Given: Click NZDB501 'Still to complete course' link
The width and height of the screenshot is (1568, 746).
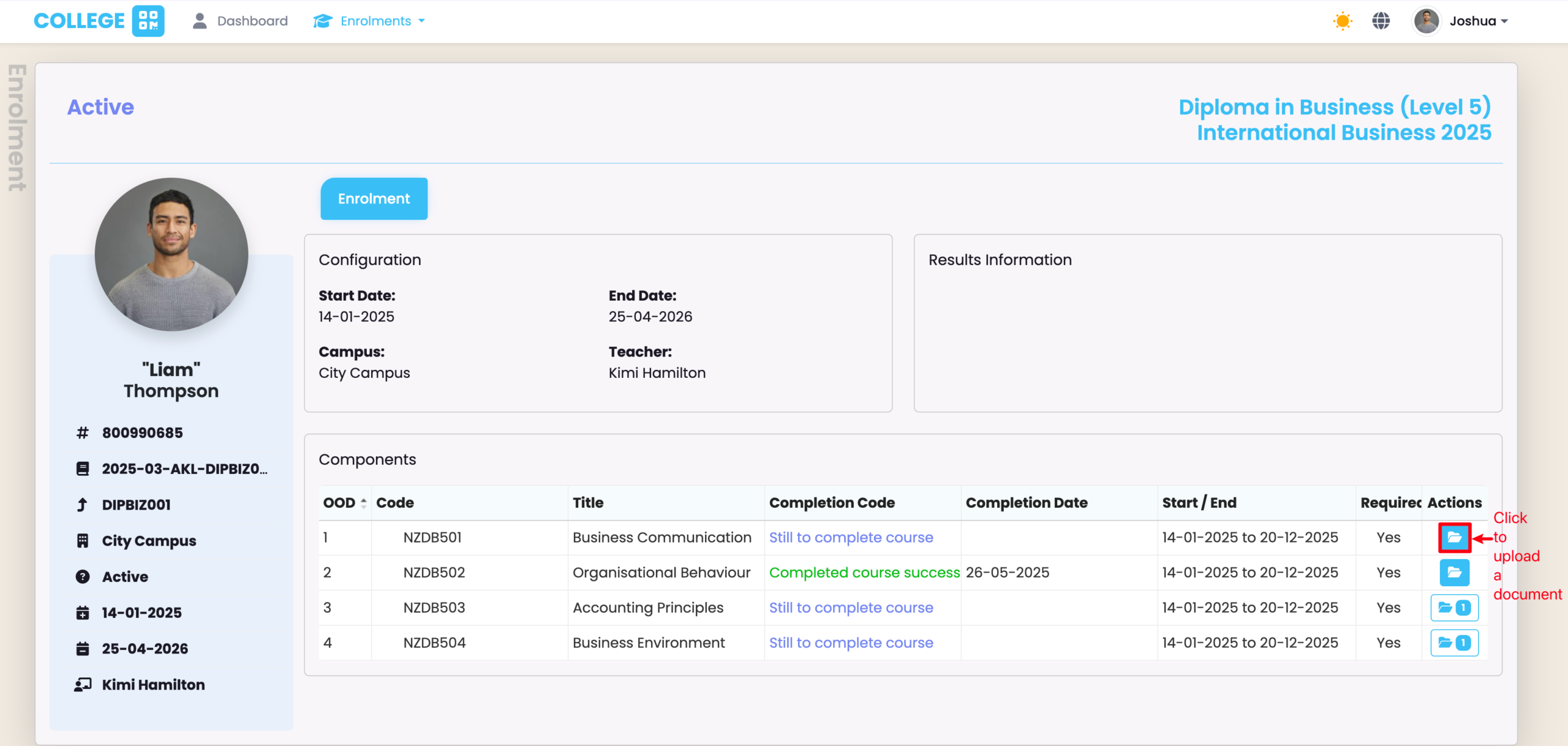Looking at the screenshot, I should coord(851,538).
